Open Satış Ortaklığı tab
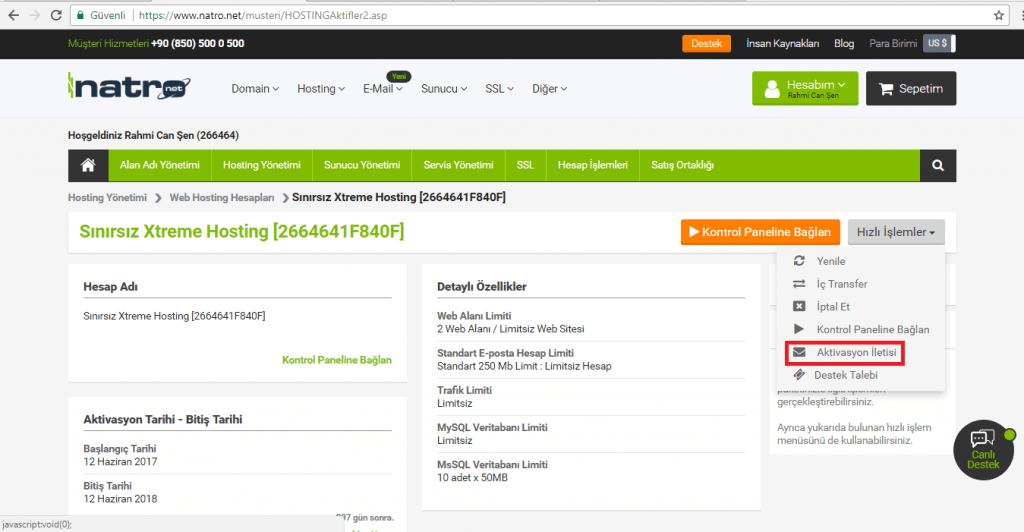 click(x=682, y=165)
